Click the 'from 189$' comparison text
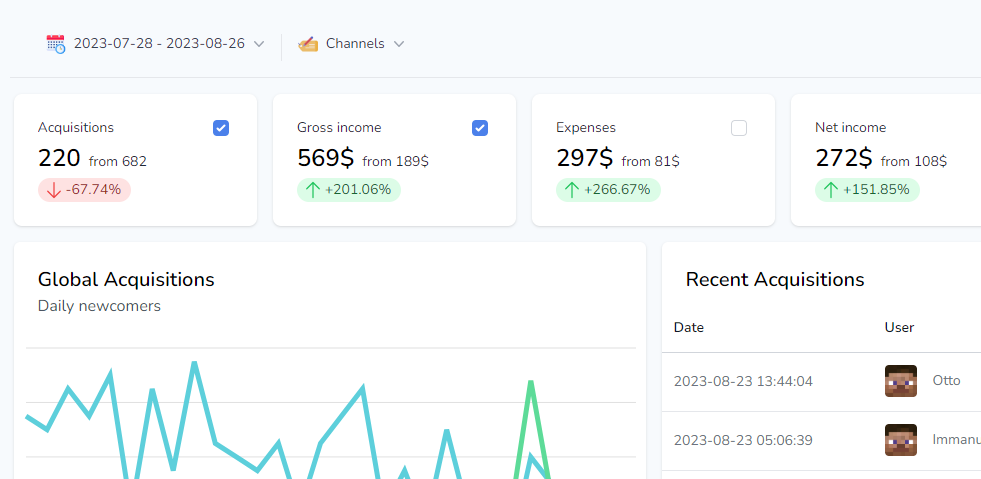Screen dimensions: 981x479 (395, 161)
